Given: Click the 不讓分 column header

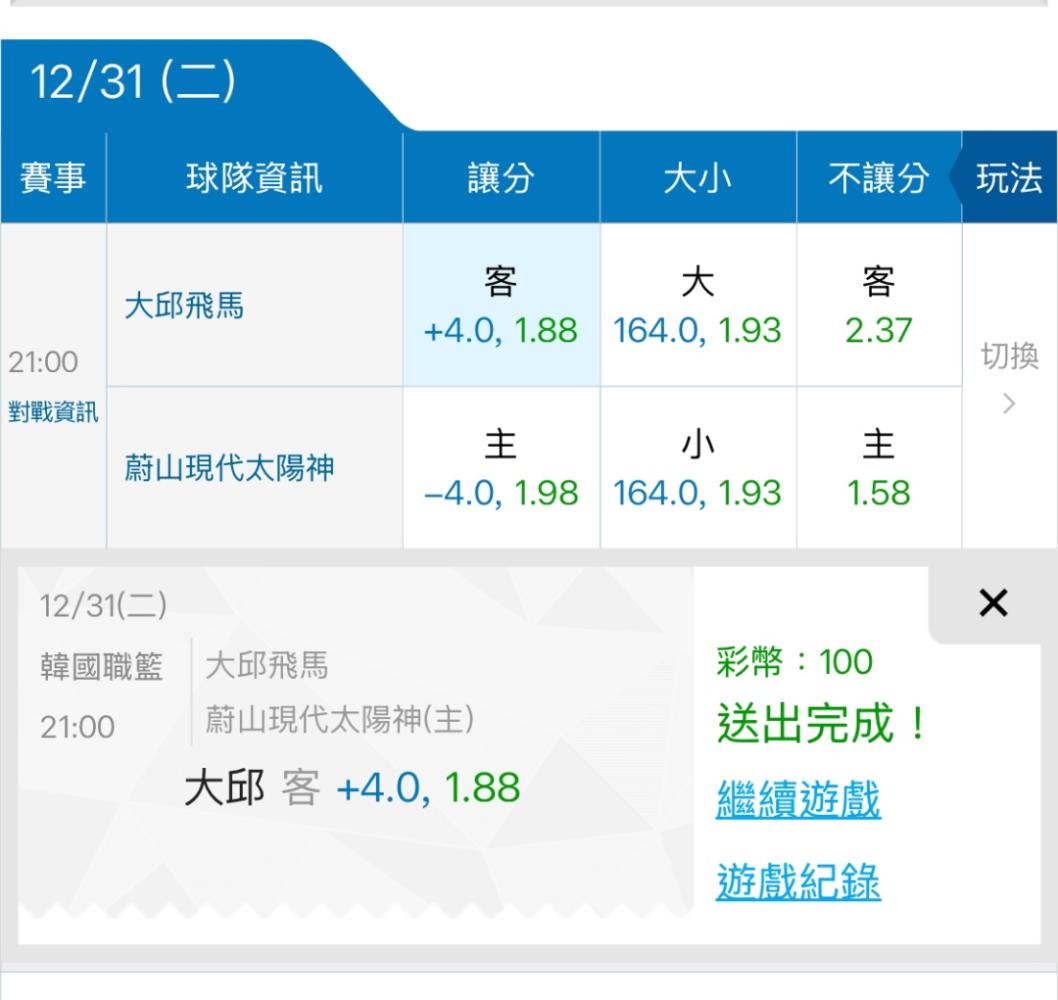Looking at the screenshot, I should click(x=879, y=177).
